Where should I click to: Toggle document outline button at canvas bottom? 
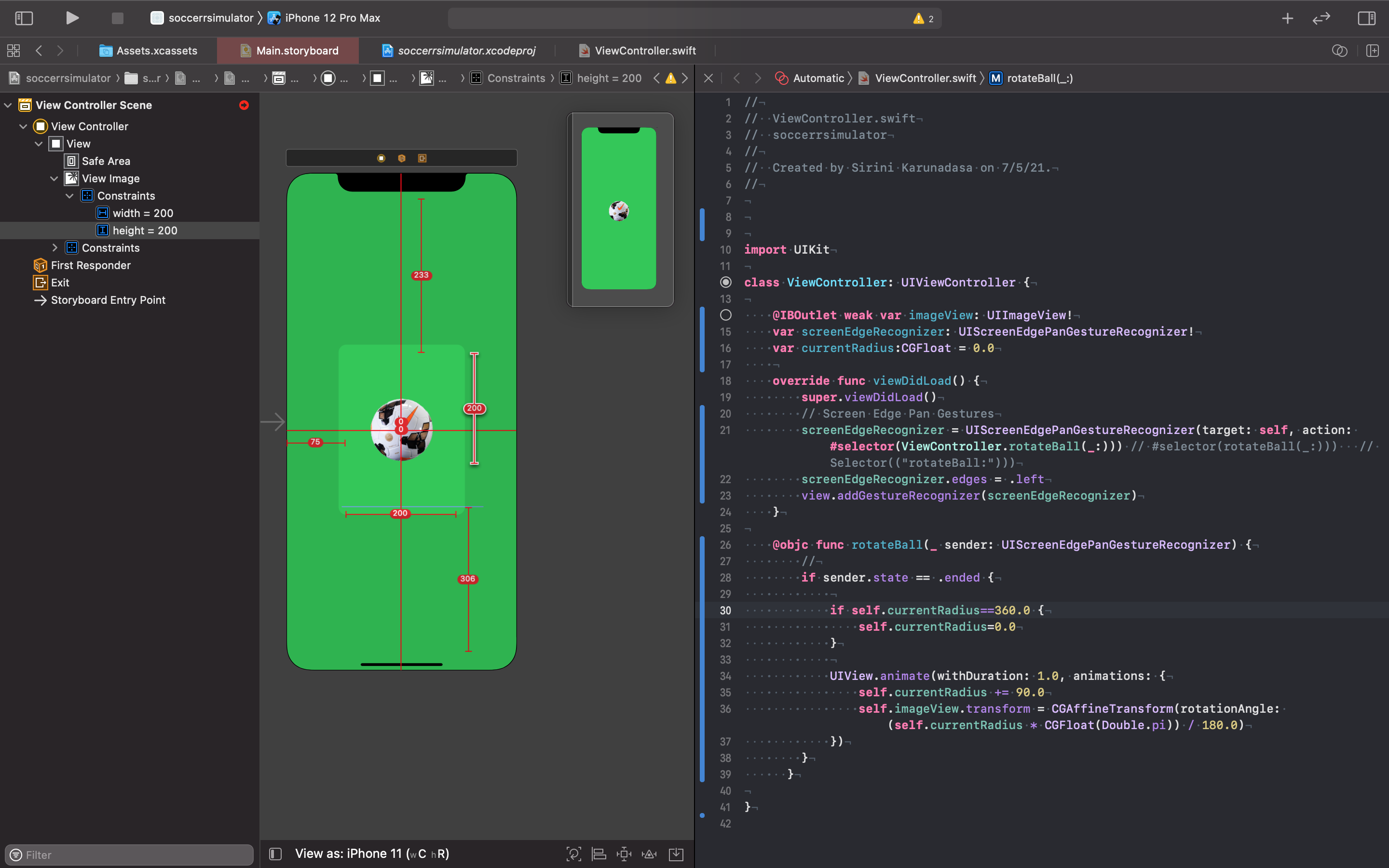[275, 854]
